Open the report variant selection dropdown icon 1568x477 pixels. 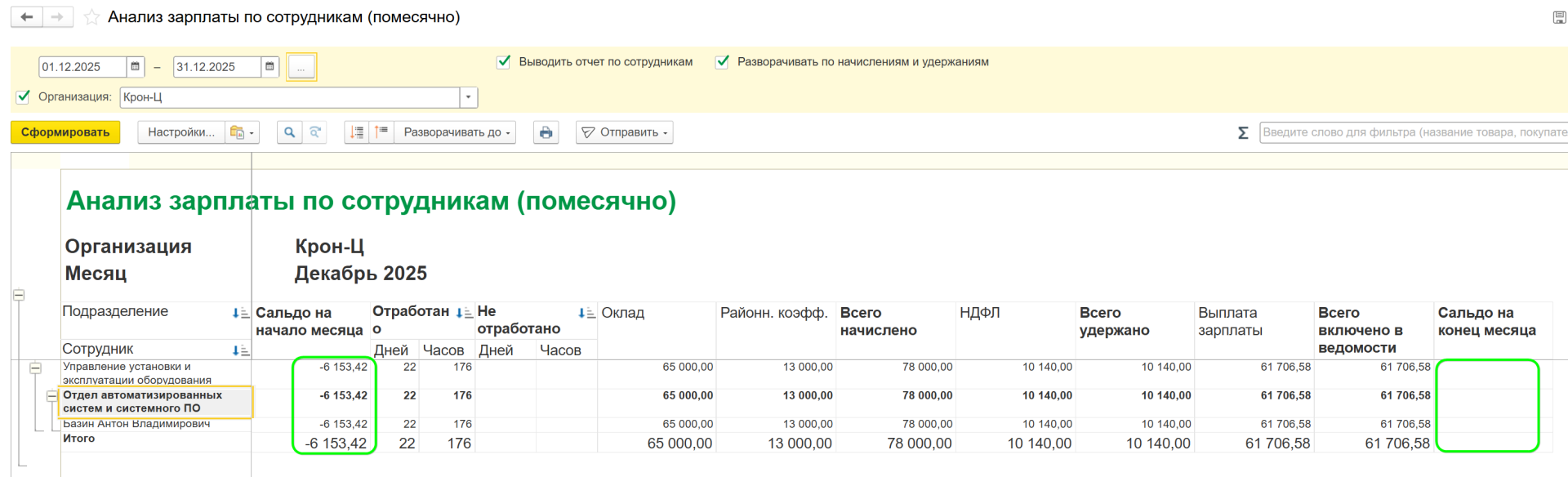242,132
